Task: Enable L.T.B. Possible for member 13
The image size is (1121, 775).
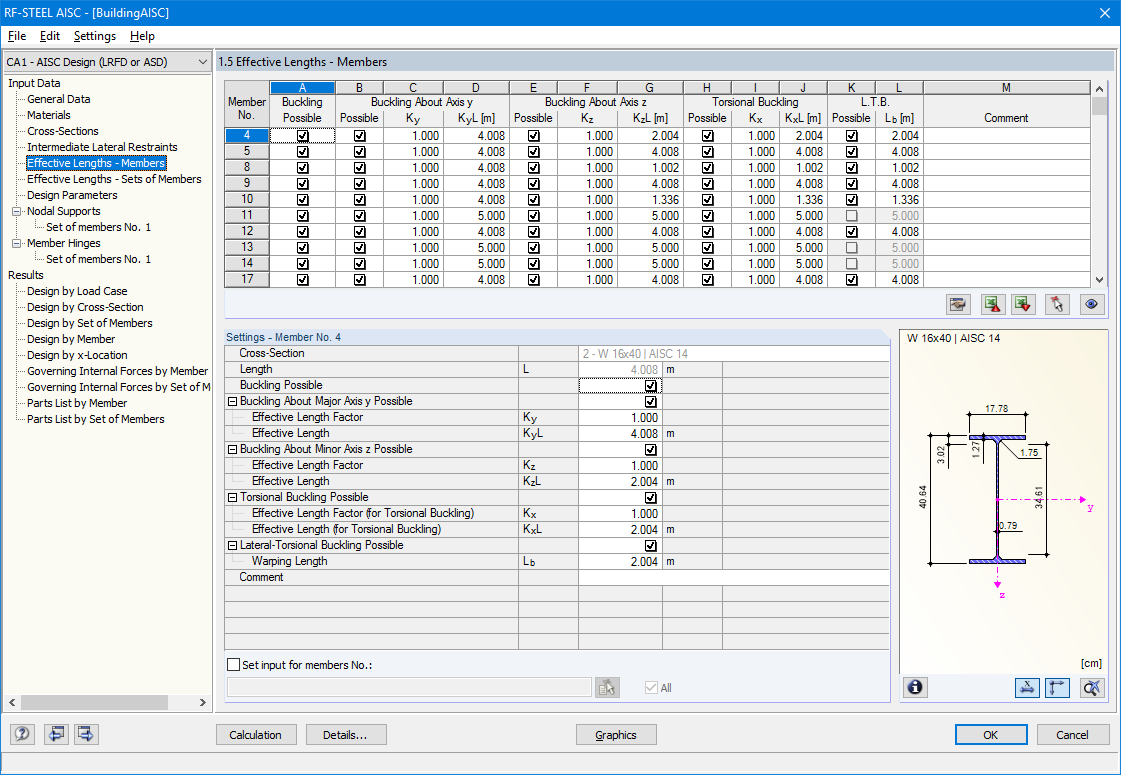Action: (851, 247)
